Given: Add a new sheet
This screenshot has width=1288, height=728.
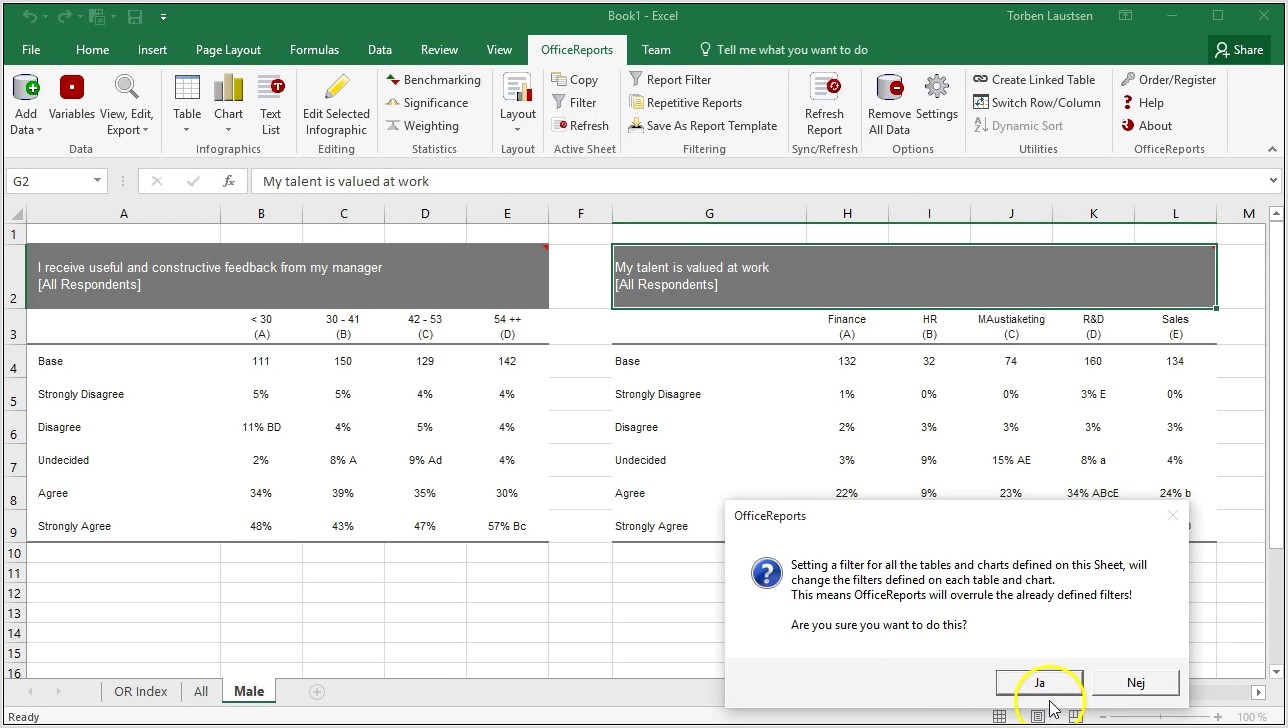Looking at the screenshot, I should click(317, 691).
